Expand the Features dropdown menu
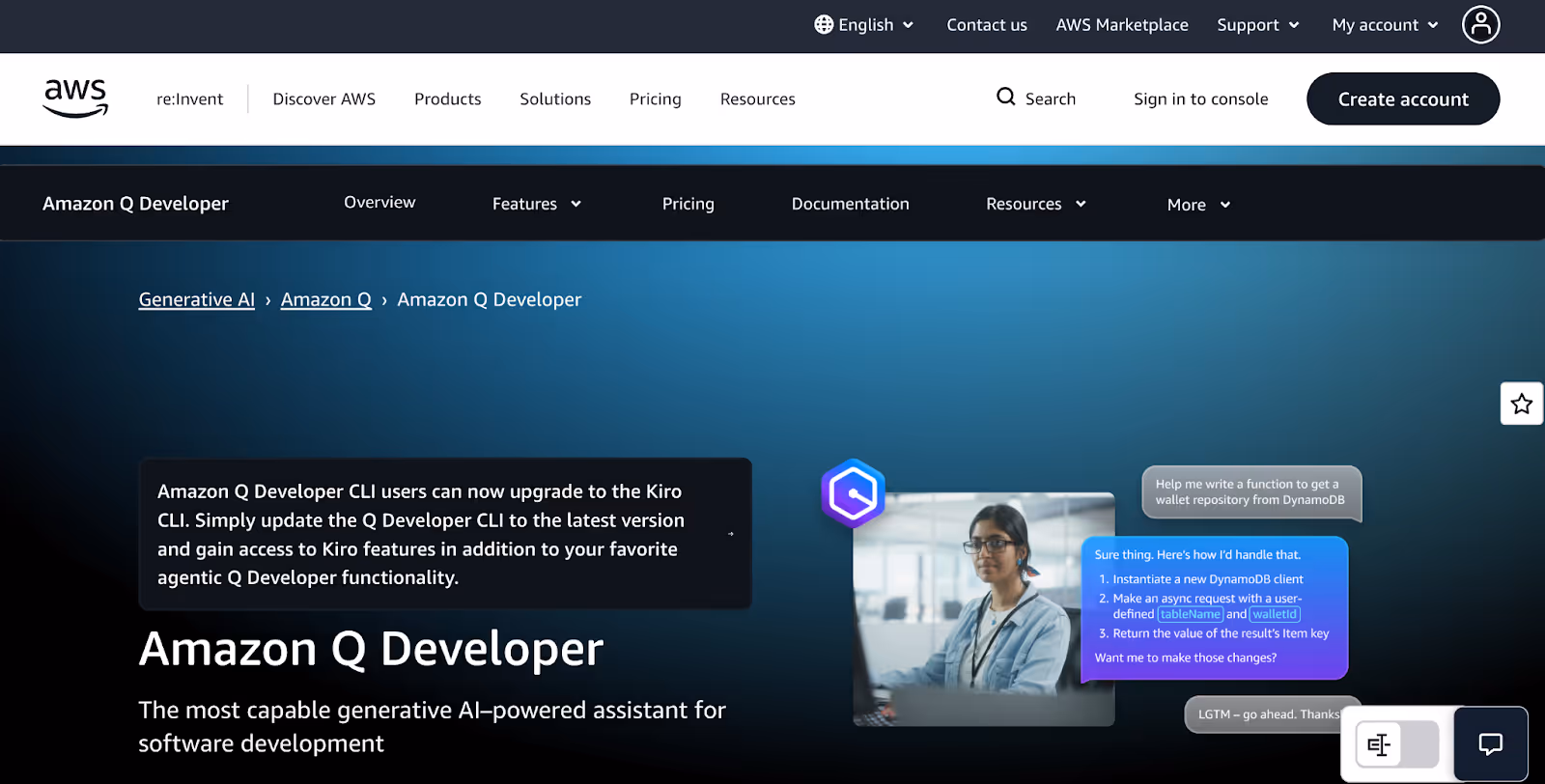1545x784 pixels. [537, 204]
